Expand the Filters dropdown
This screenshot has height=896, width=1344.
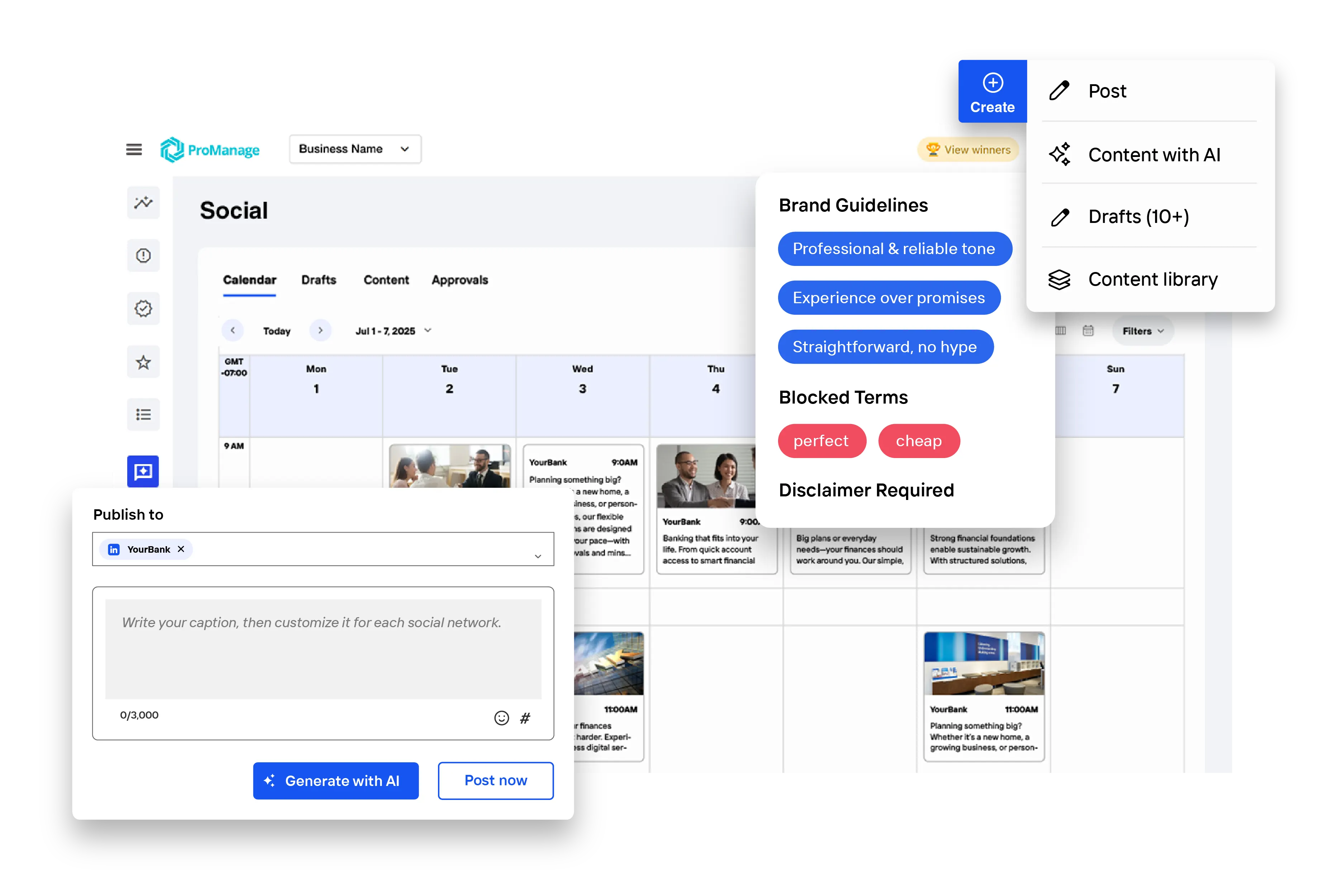[1142, 331]
